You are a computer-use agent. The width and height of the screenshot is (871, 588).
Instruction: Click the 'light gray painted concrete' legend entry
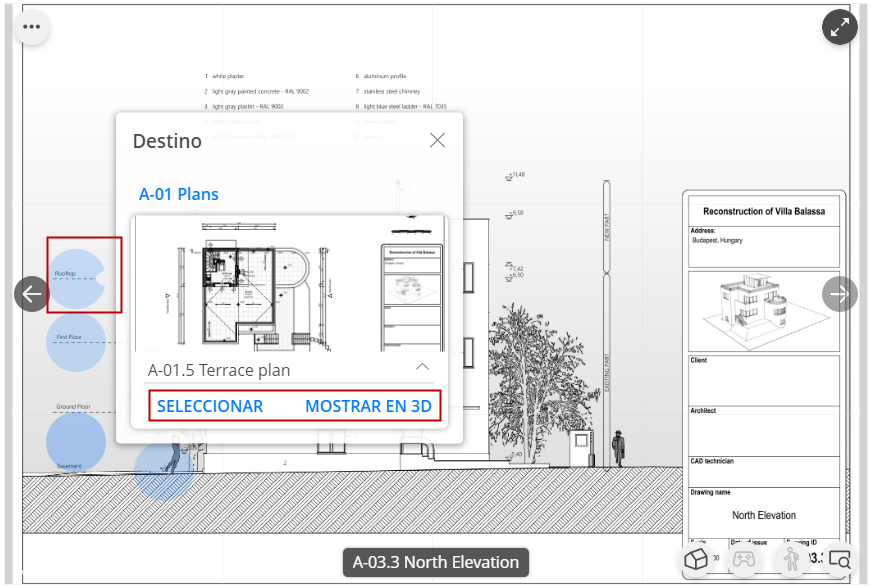(x=256, y=91)
